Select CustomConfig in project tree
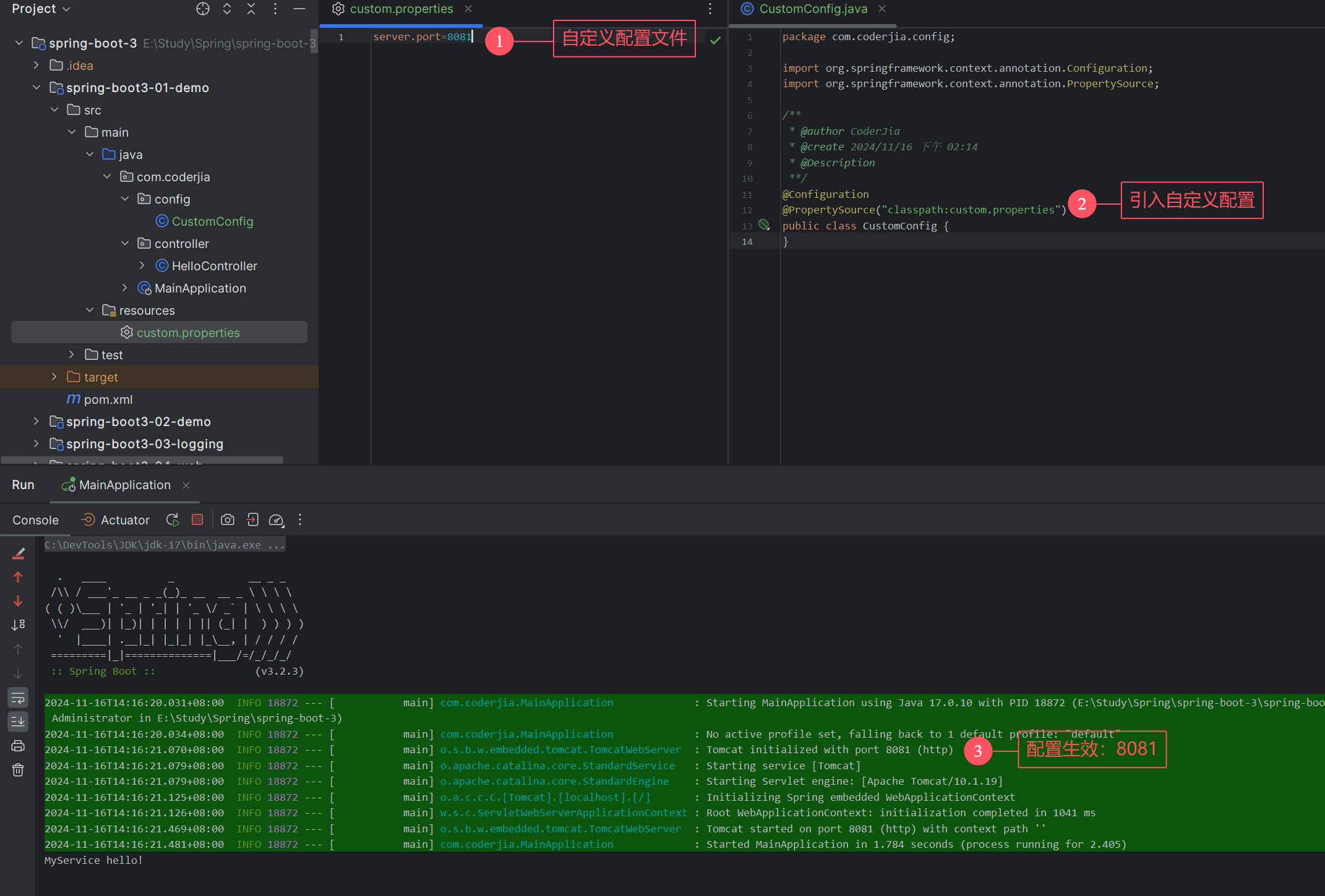The height and width of the screenshot is (896, 1325). click(x=205, y=221)
